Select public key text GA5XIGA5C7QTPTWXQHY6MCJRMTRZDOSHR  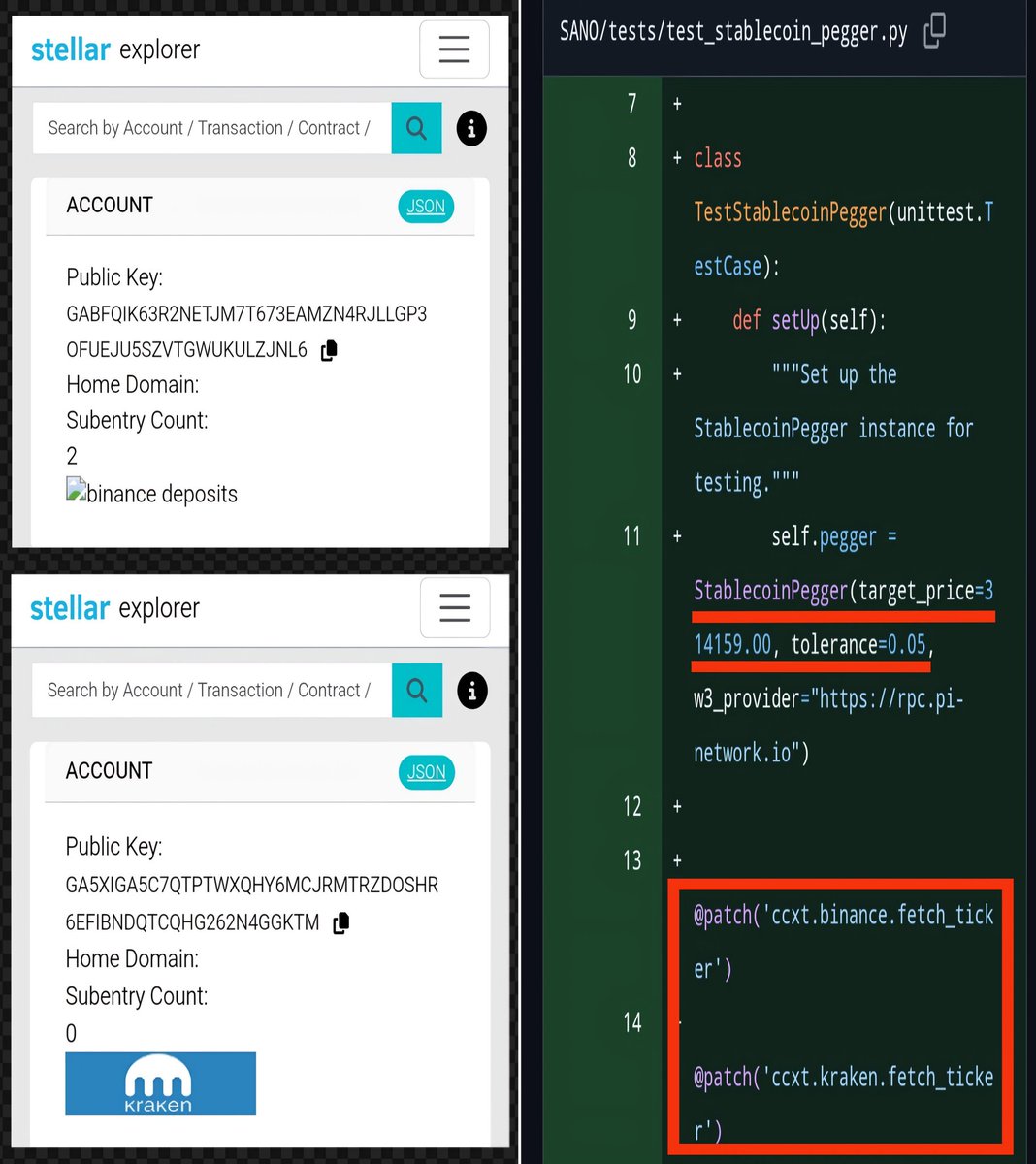252,886
